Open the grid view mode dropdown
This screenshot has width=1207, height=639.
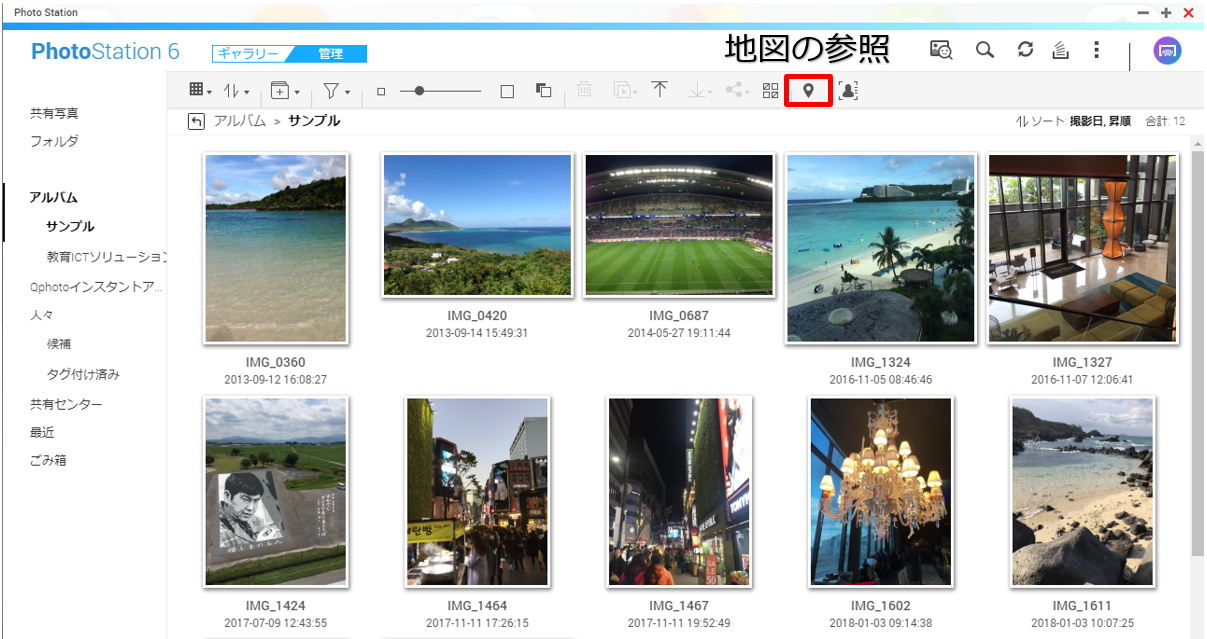pos(200,91)
